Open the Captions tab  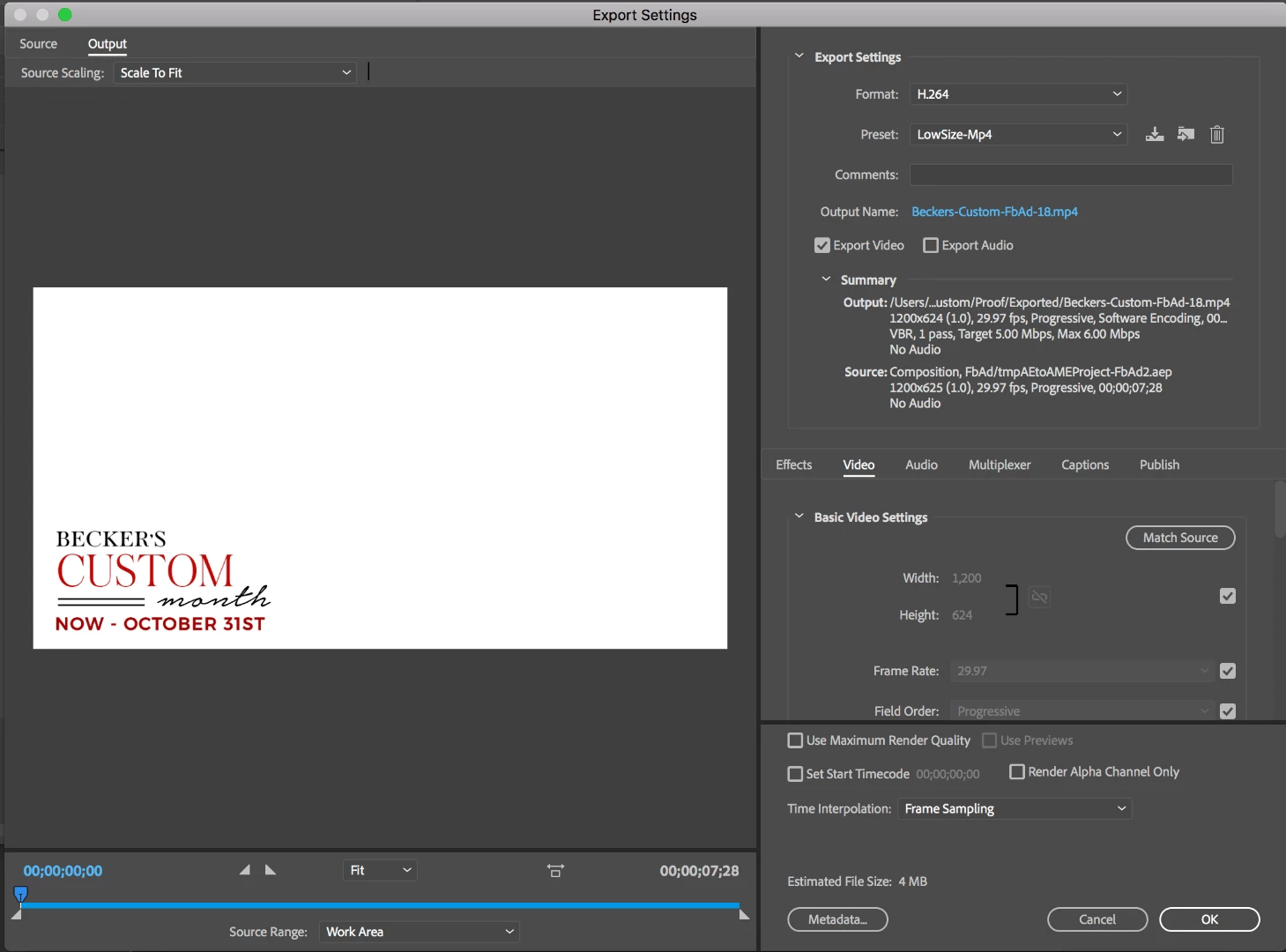click(x=1085, y=465)
